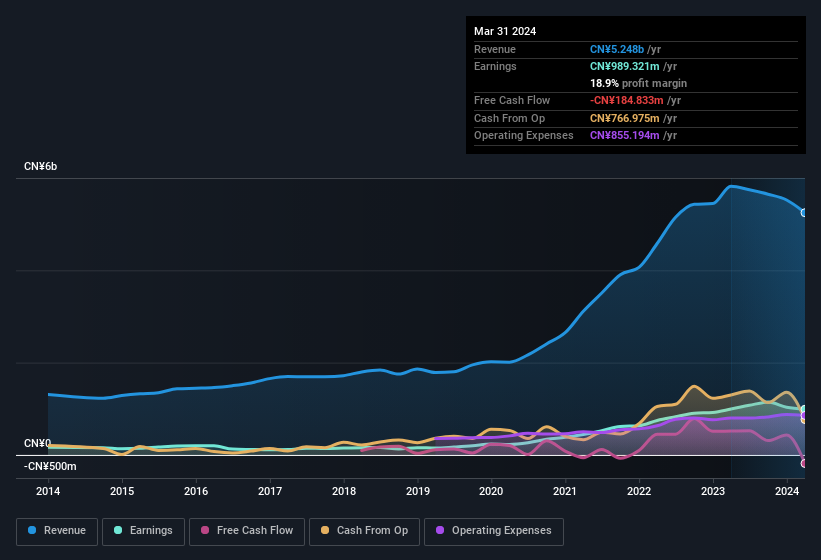Click the Earnings row label in tooltip
Viewport: 821px width, 560px height.
[x=495, y=66]
